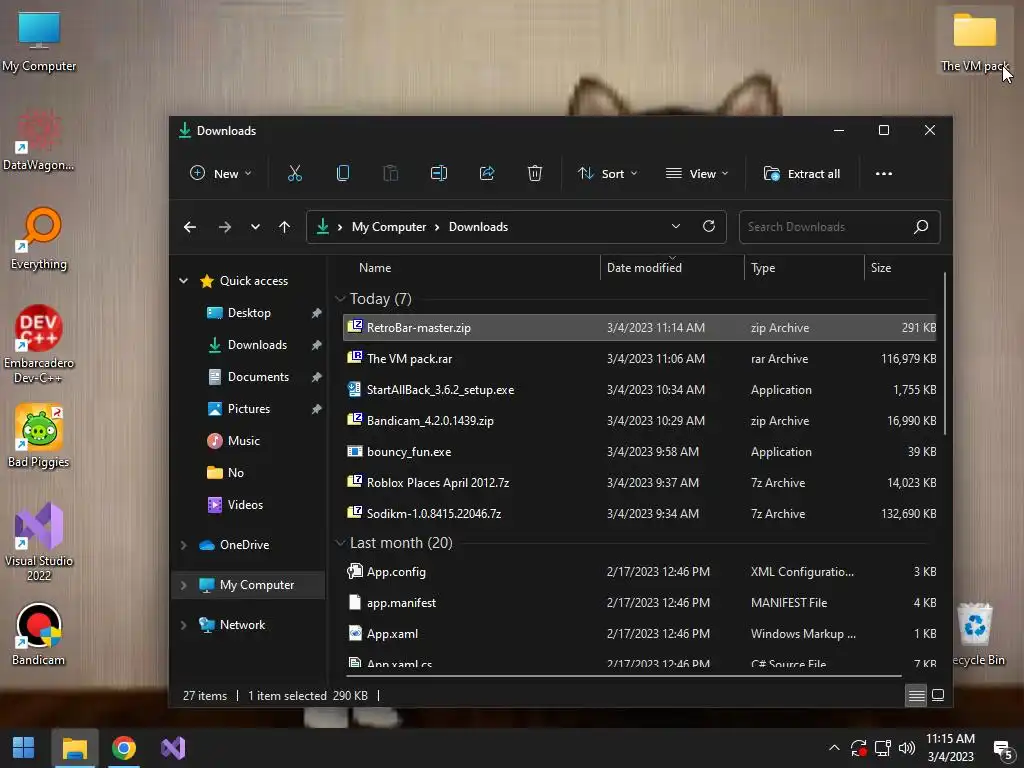Open volume speaker tray icon
Screen dimensions: 1024x768
click(907, 748)
